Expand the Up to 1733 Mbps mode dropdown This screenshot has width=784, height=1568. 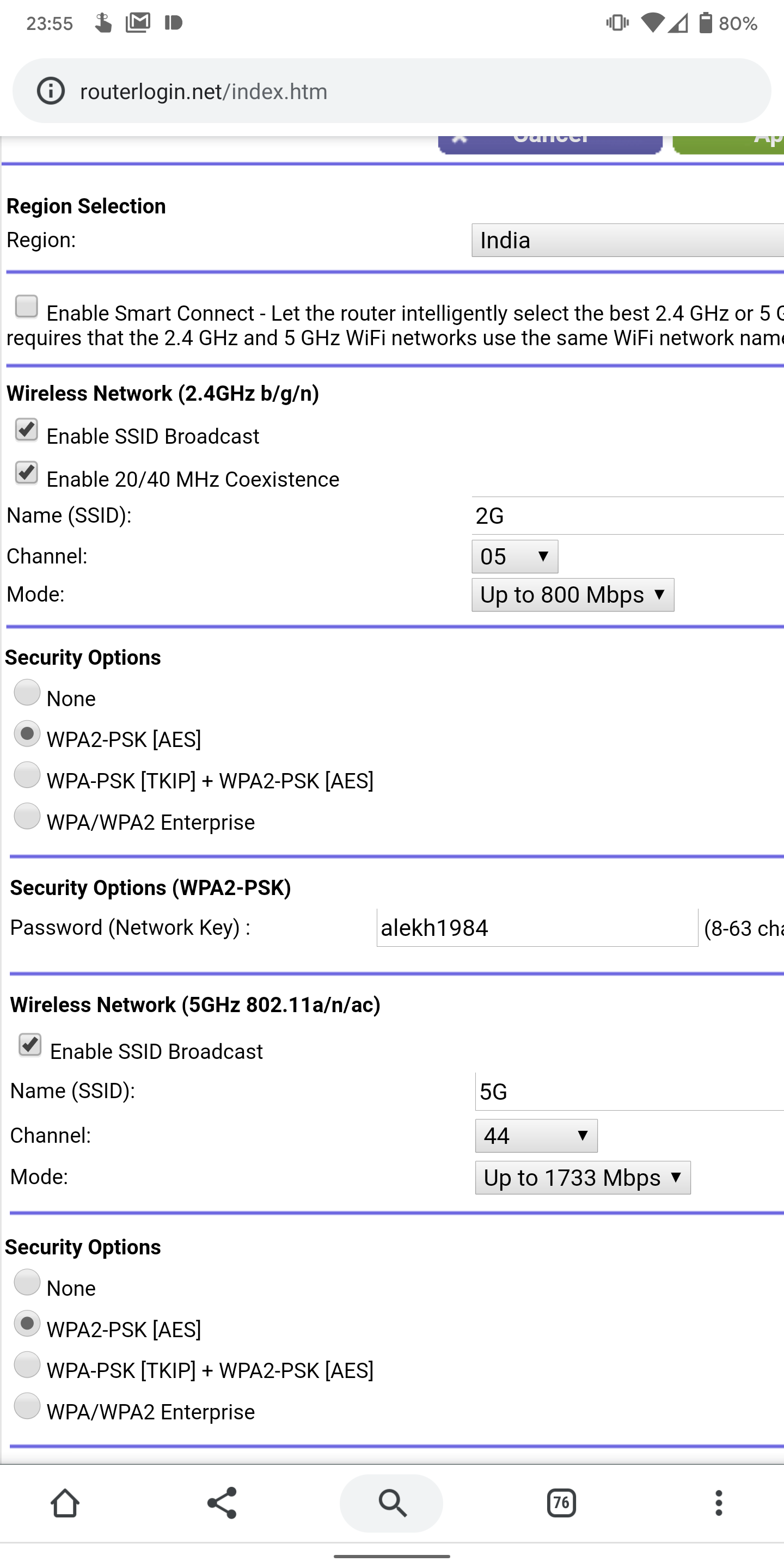583,1178
